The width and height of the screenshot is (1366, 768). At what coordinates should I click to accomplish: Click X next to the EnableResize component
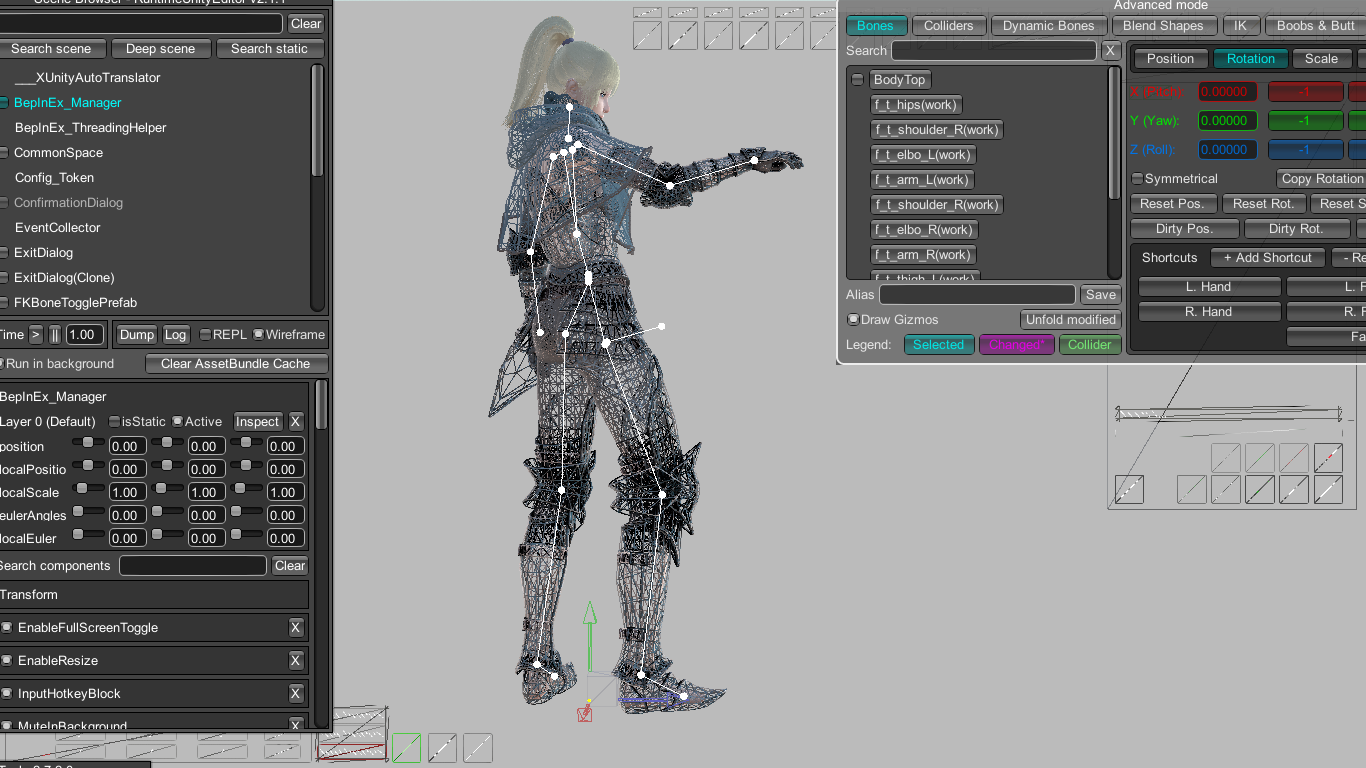click(x=295, y=661)
